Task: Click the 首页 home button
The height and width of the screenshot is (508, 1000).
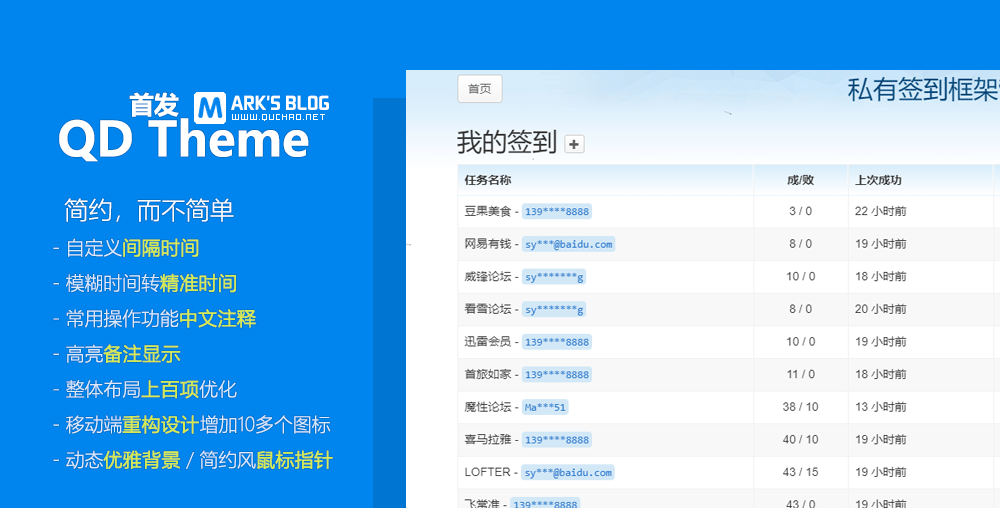Action: pyautogui.click(x=480, y=89)
